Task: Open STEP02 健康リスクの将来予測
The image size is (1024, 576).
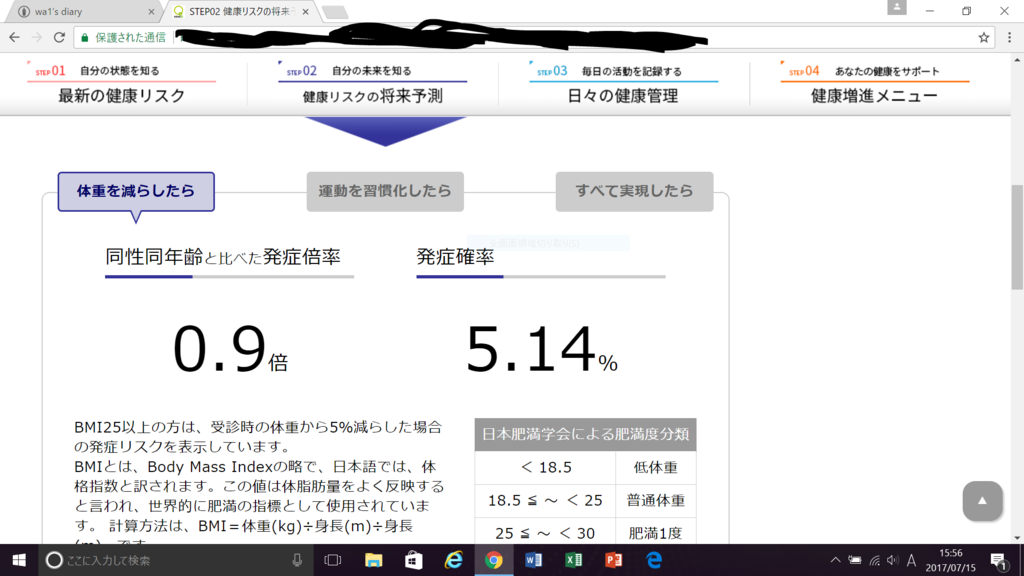Action: pyautogui.click(x=372, y=84)
